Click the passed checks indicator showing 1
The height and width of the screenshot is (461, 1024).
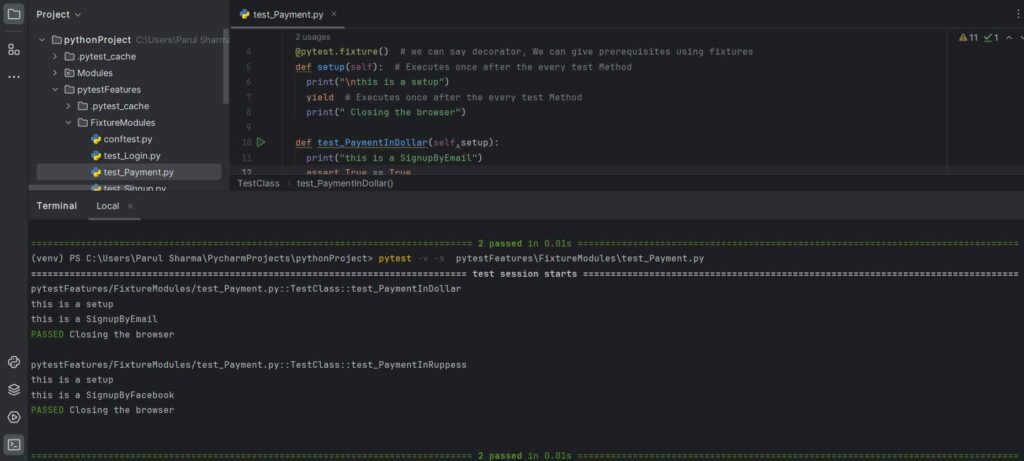click(x=991, y=38)
